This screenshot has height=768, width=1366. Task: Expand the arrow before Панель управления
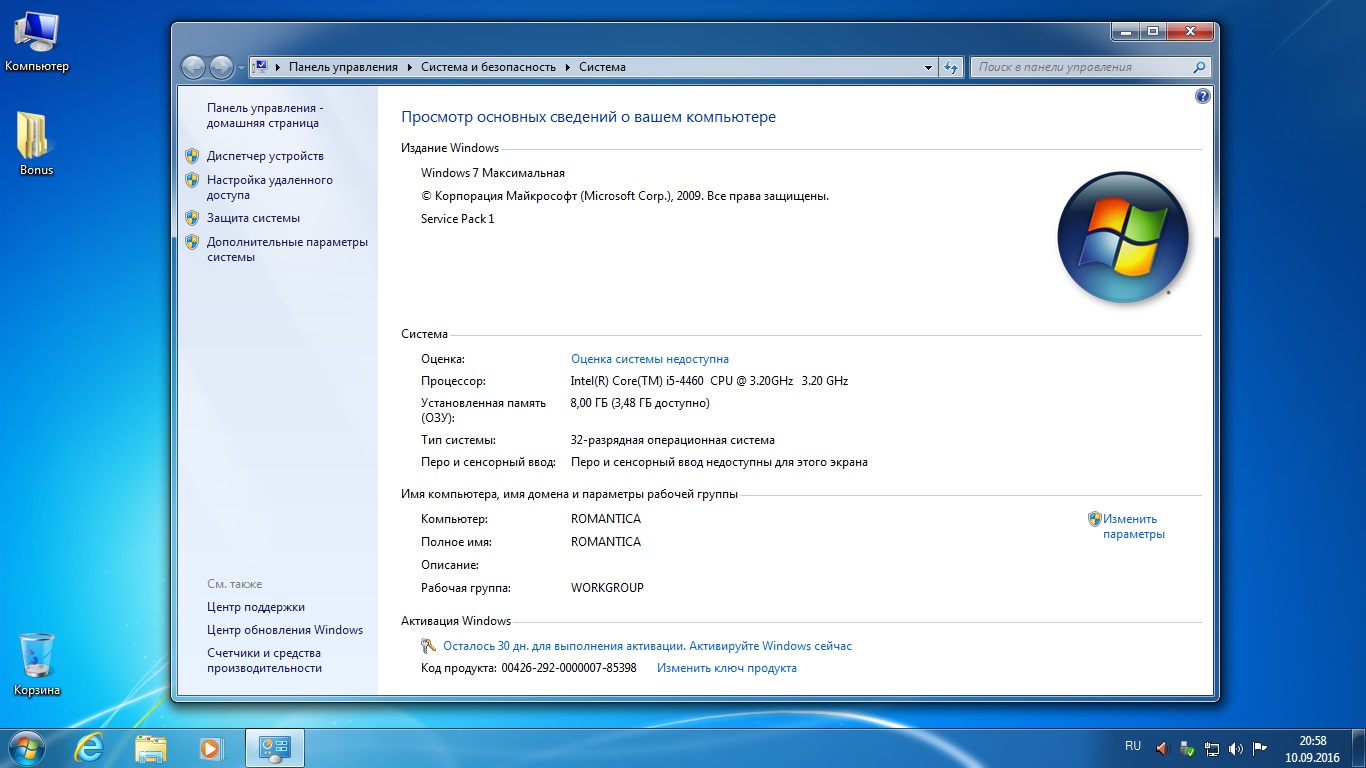[x=278, y=67]
